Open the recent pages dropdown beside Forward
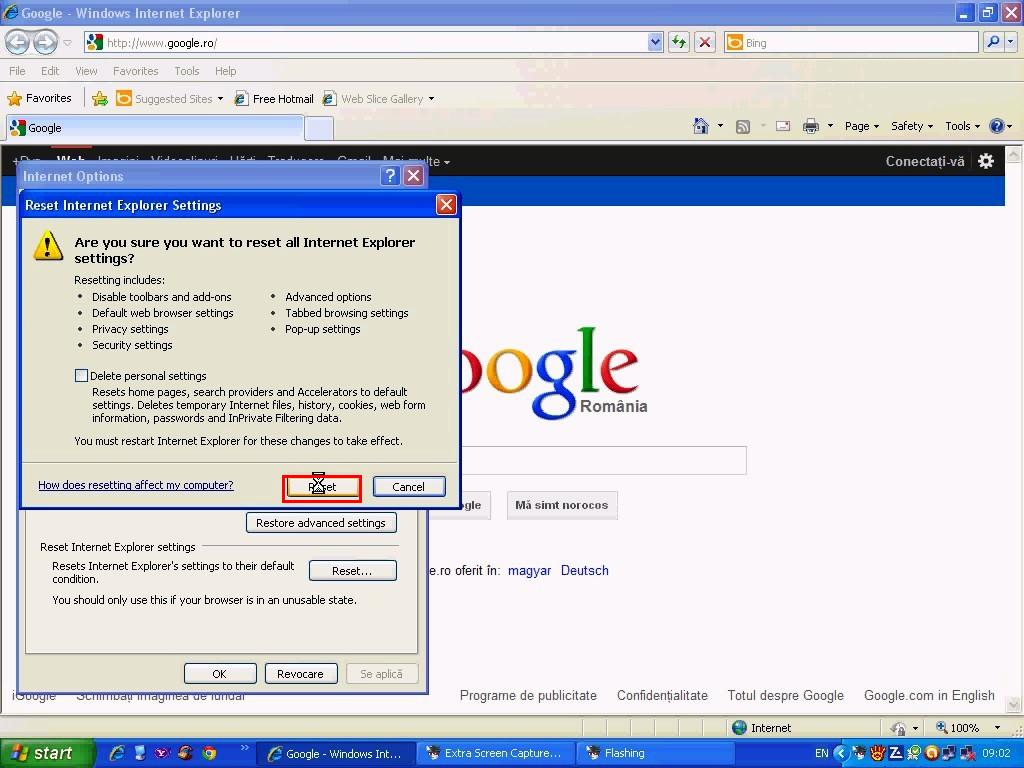This screenshot has height=768, width=1024. pyautogui.click(x=67, y=43)
